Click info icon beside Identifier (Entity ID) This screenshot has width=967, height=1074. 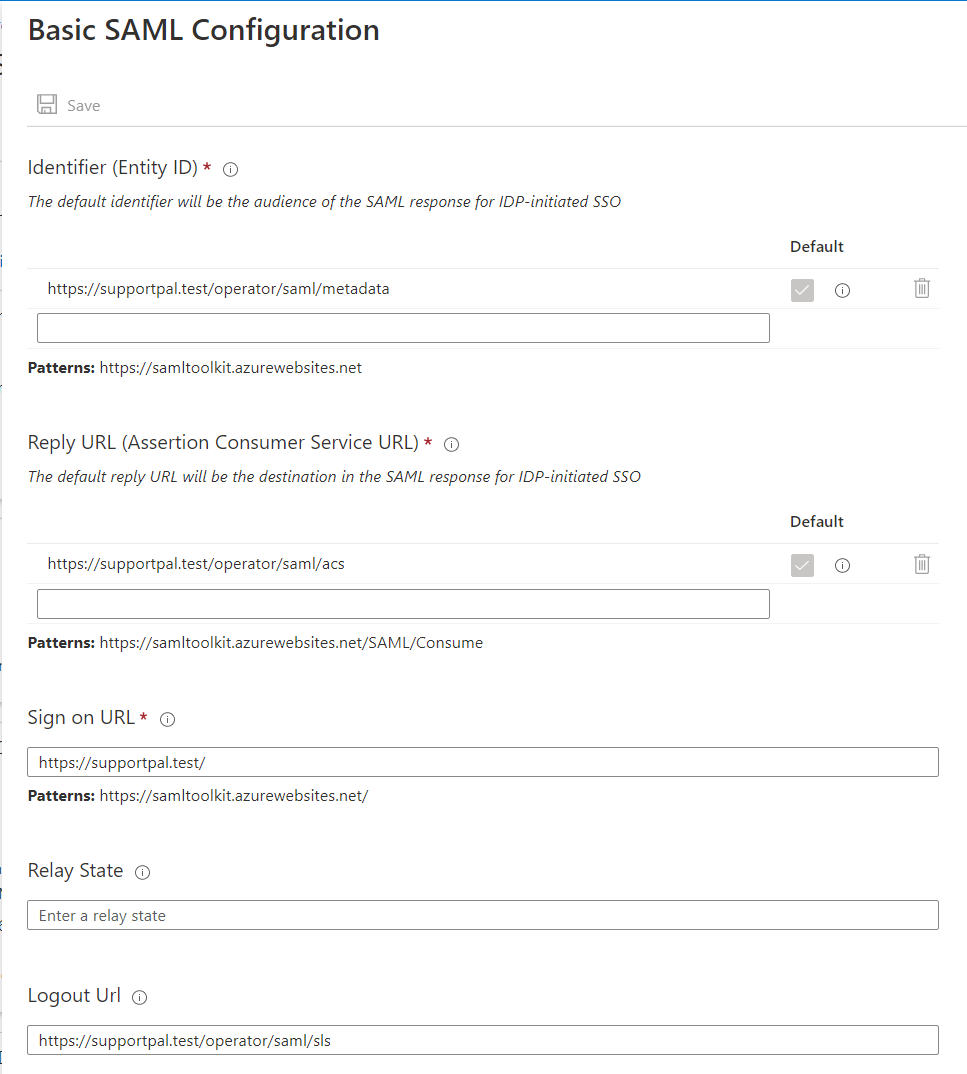(x=230, y=169)
